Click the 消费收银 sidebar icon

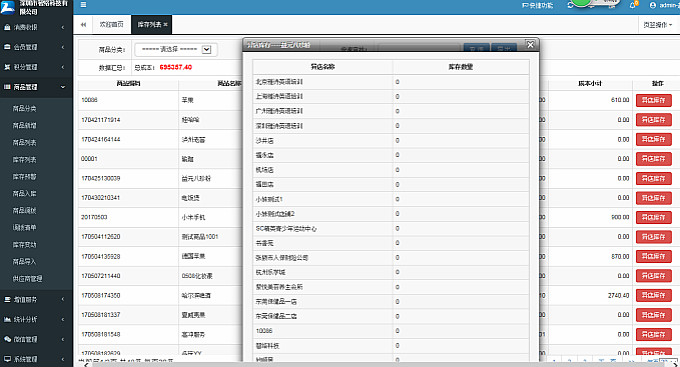(7, 27)
